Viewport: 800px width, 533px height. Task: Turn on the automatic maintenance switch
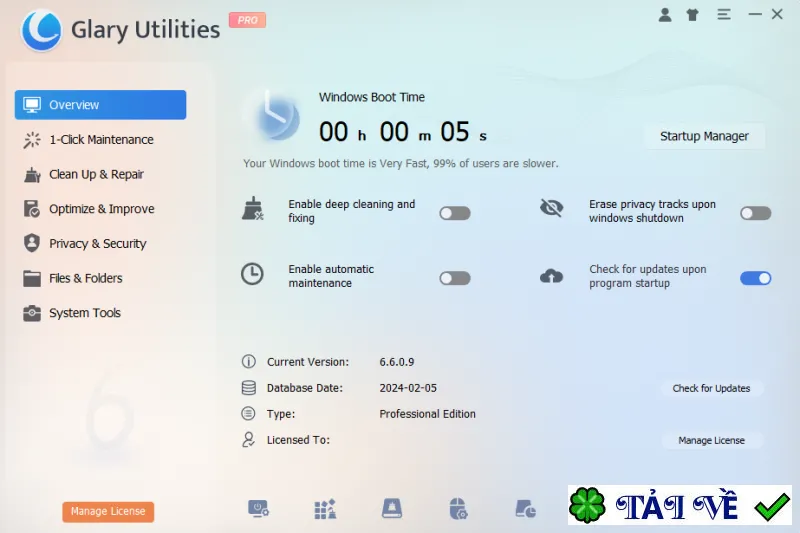pyautogui.click(x=455, y=278)
